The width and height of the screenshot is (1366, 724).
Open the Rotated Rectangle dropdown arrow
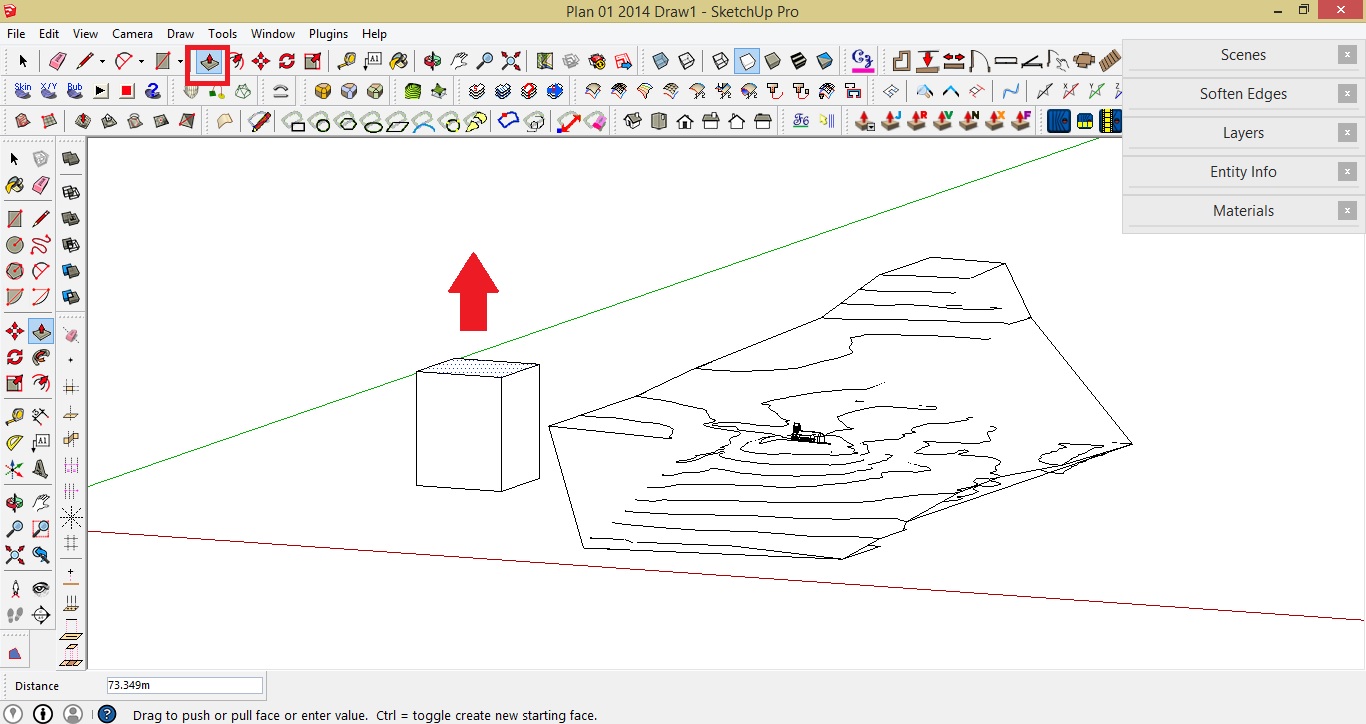[179, 60]
